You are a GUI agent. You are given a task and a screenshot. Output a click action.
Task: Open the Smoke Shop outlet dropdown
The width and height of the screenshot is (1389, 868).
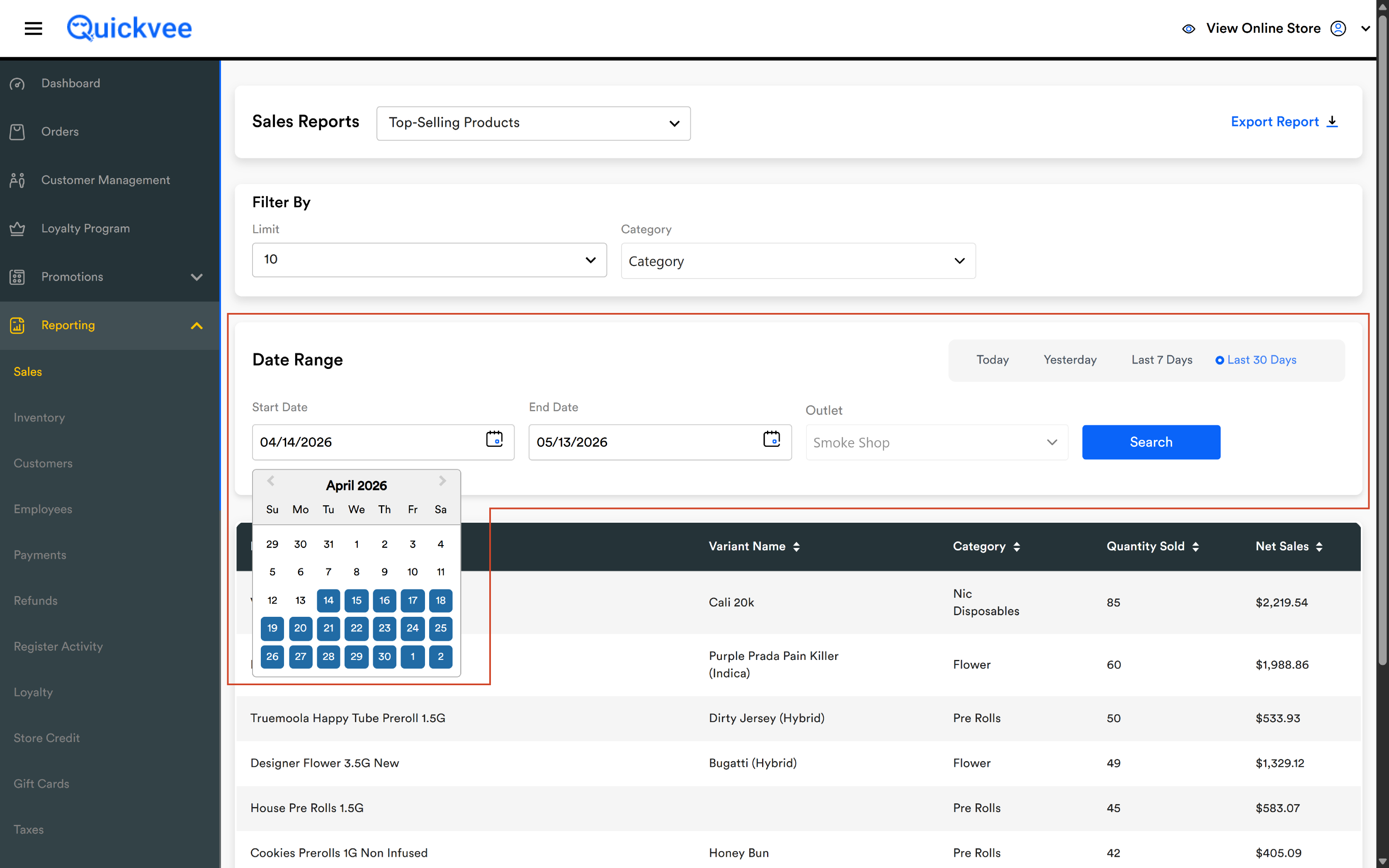click(937, 442)
